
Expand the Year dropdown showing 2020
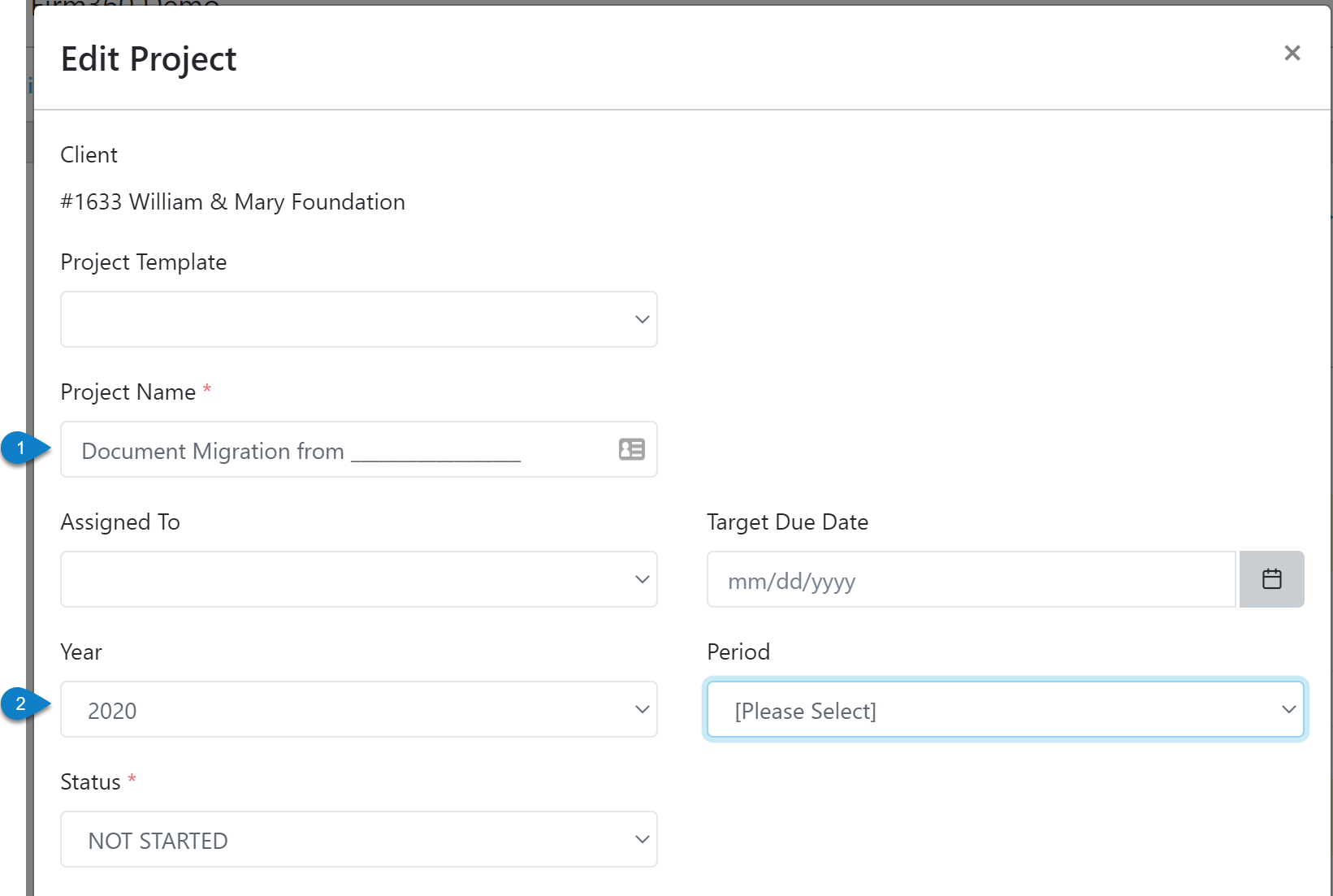point(357,709)
